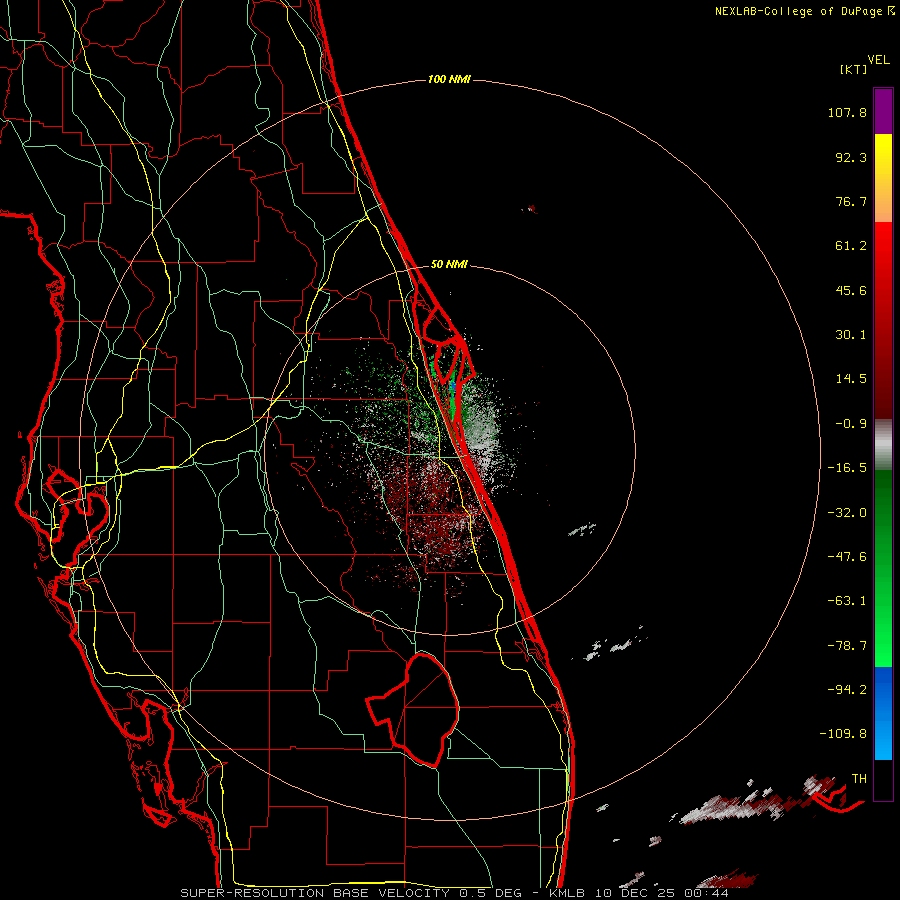900x900 pixels.
Task: Click the 100 NMI range ring label
Action: tap(449, 79)
